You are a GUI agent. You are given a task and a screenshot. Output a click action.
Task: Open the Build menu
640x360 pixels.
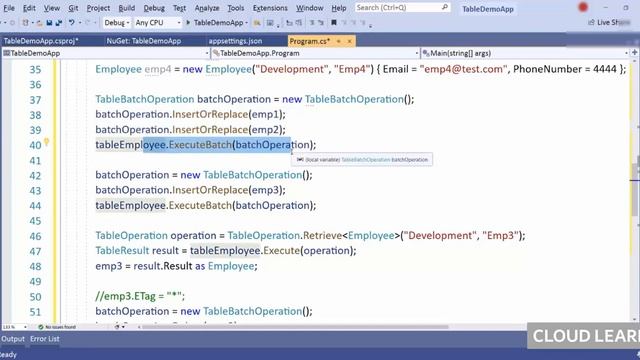pyautogui.click(x=127, y=8)
